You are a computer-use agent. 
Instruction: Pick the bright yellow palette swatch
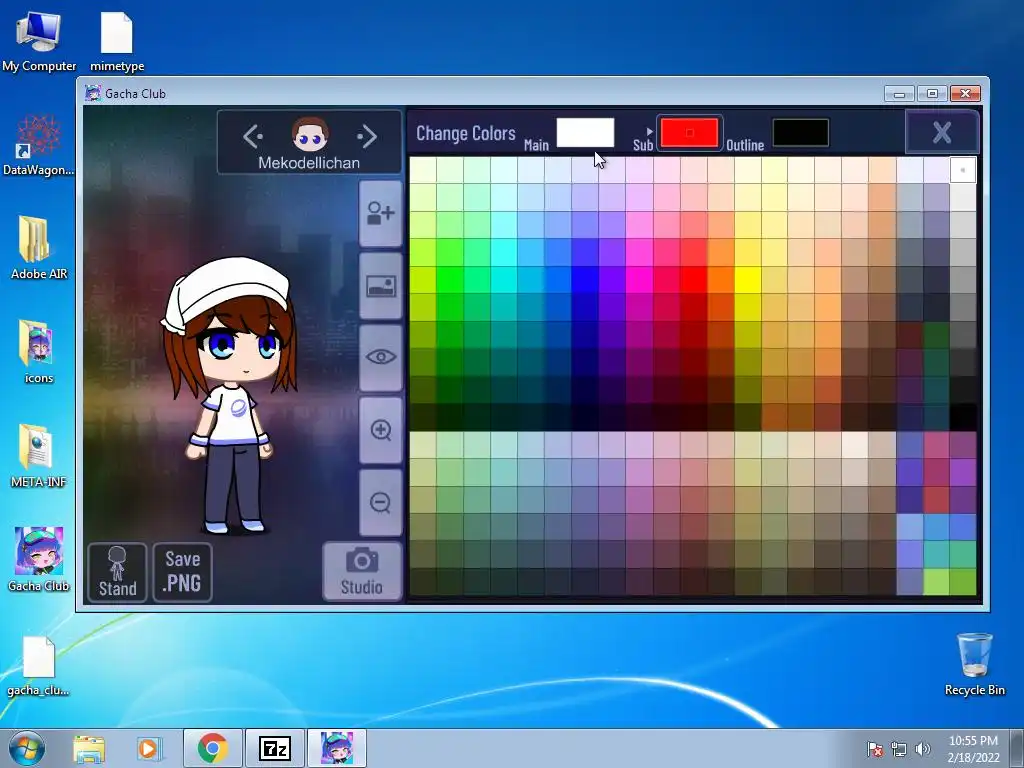(747, 280)
